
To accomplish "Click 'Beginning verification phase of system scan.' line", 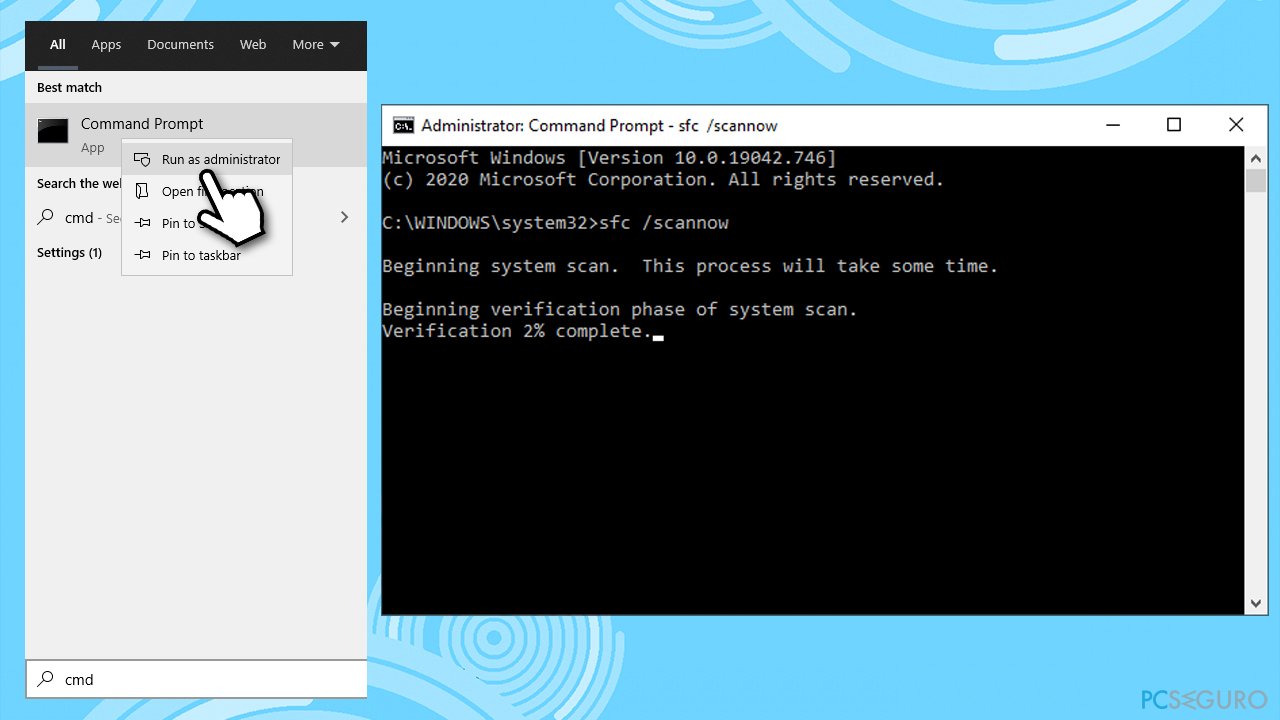I will pos(620,310).
